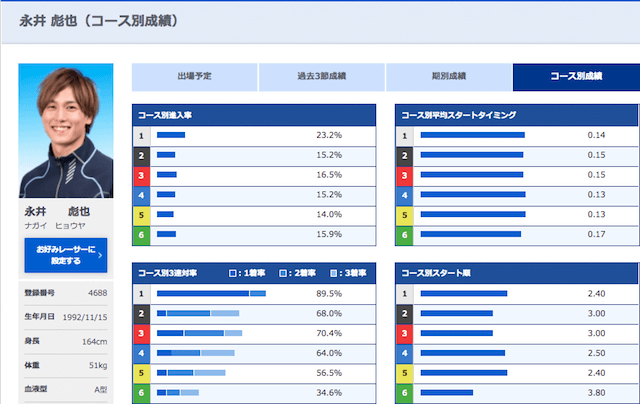The image size is (640, 404).
Task: Open the 出場予定 tab
Action: point(195,77)
